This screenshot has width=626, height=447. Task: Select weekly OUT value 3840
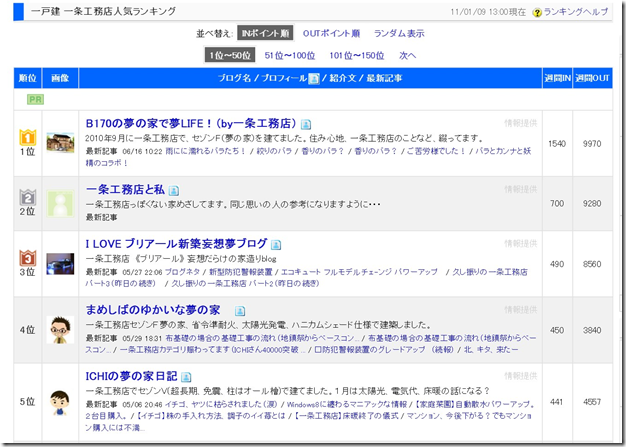(x=592, y=330)
